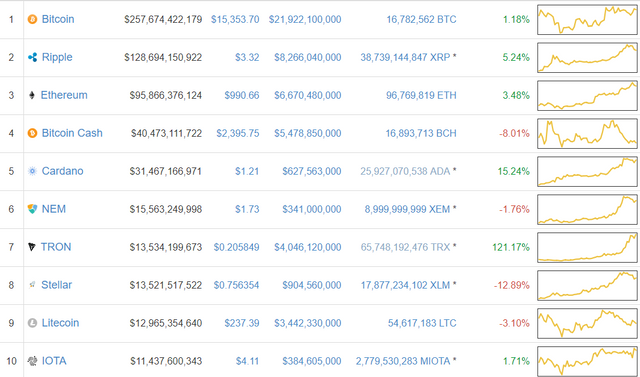Select TRON change value 121.17%
Viewport: 640px width, 377px height.
(x=511, y=247)
